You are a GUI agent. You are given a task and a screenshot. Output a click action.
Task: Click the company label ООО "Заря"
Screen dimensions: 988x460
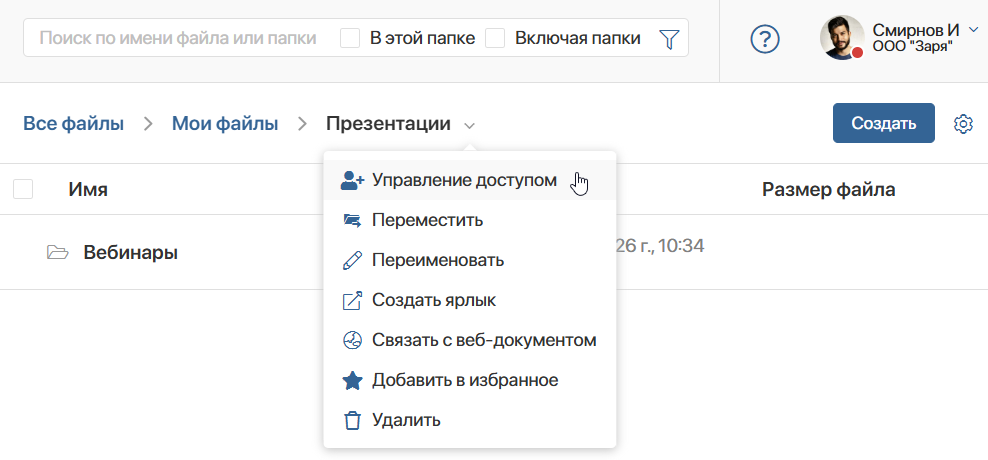tap(913, 45)
